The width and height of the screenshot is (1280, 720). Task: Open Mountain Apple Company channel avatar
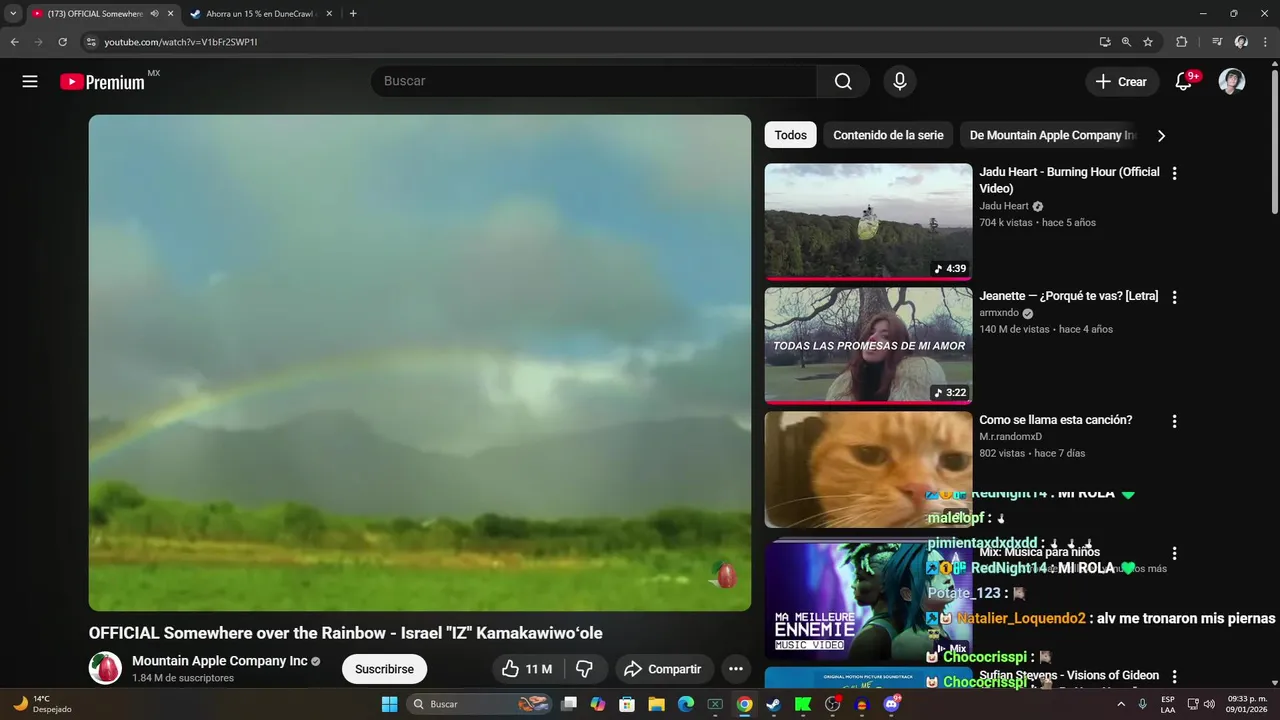[x=105, y=668]
